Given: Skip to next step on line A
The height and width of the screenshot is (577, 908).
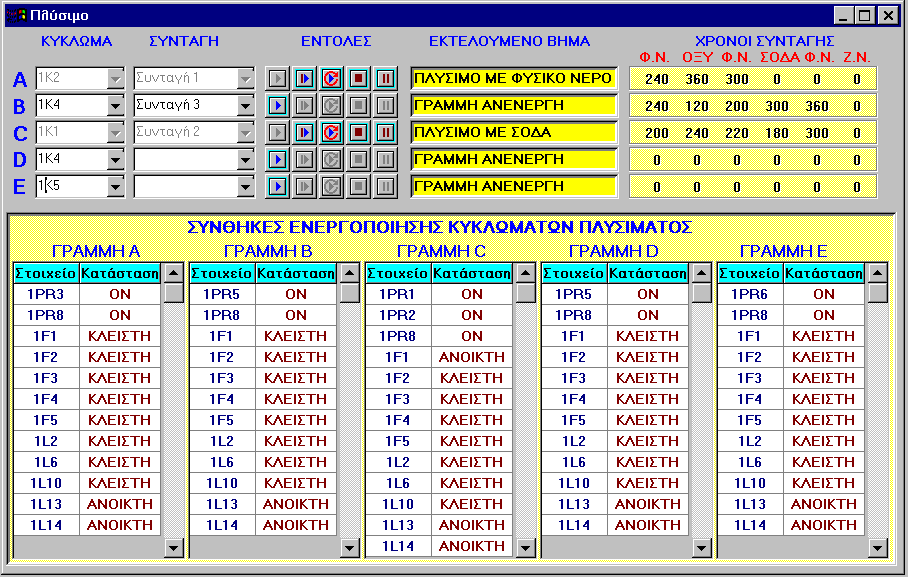Looking at the screenshot, I should [305, 78].
